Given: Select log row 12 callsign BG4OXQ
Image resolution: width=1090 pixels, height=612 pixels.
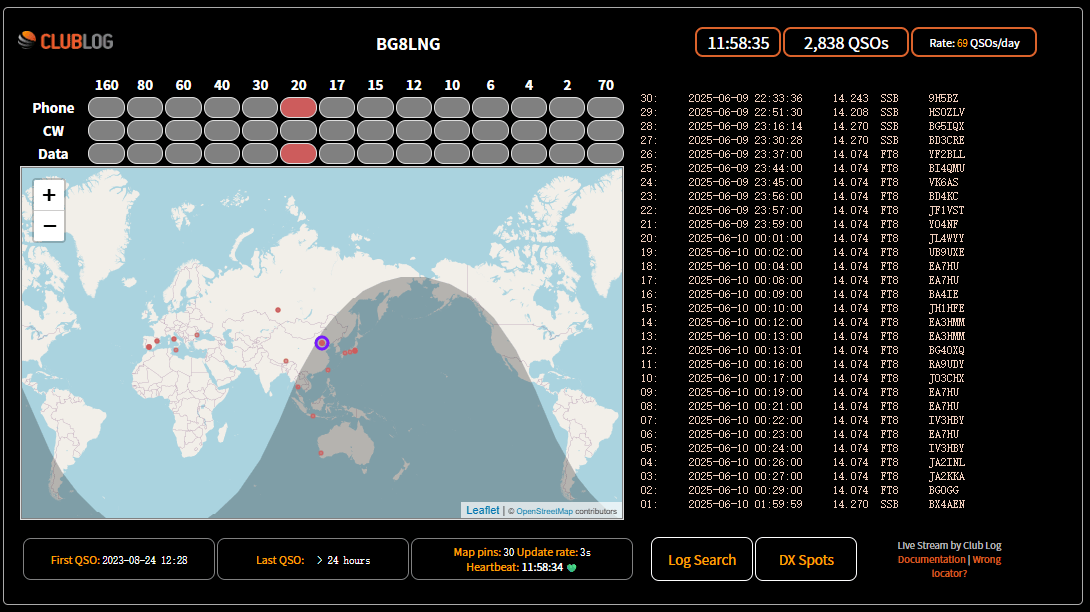Looking at the screenshot, I should [x=946, y=350].
